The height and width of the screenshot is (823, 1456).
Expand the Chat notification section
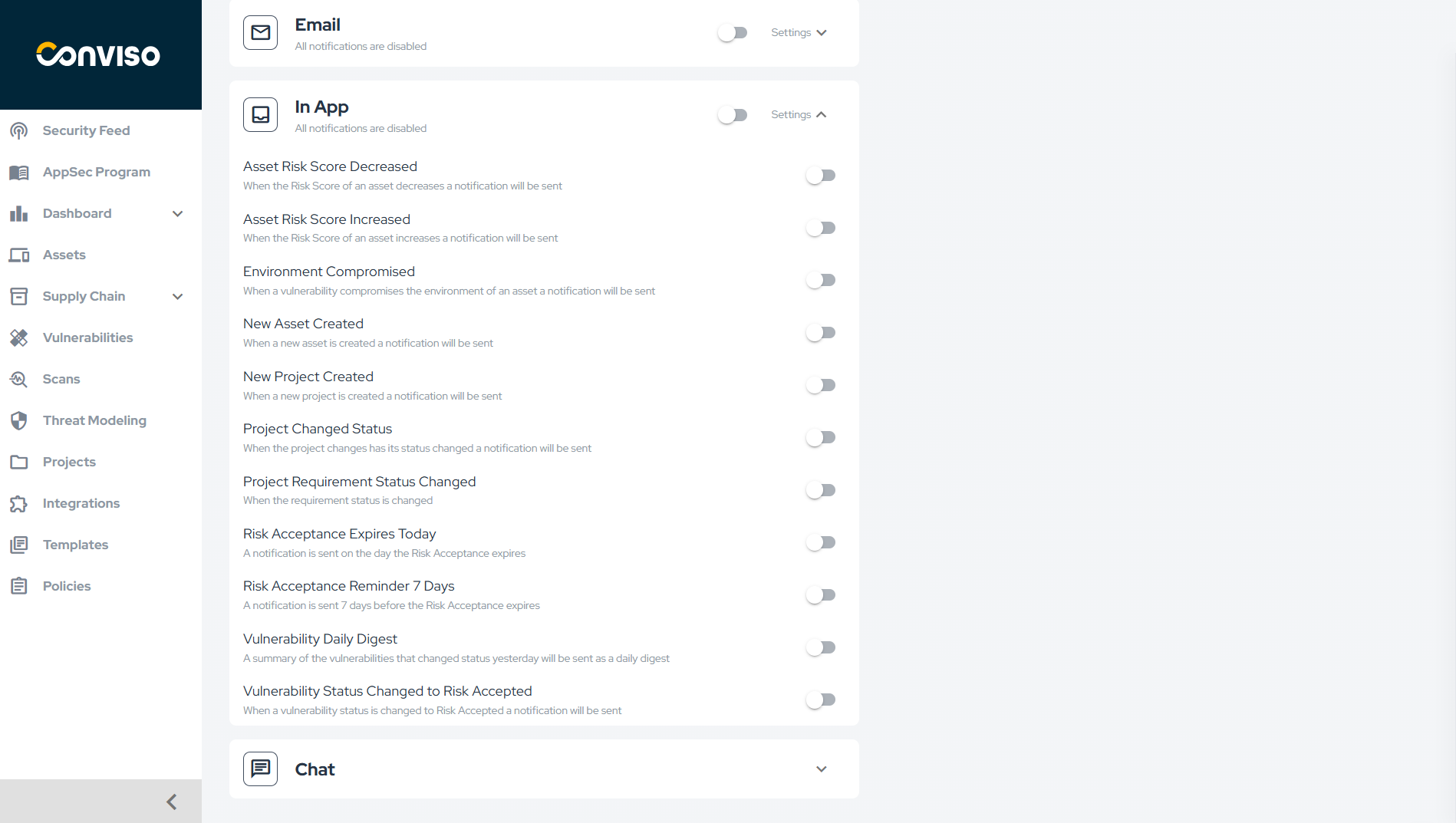click(x=821, y=769)
